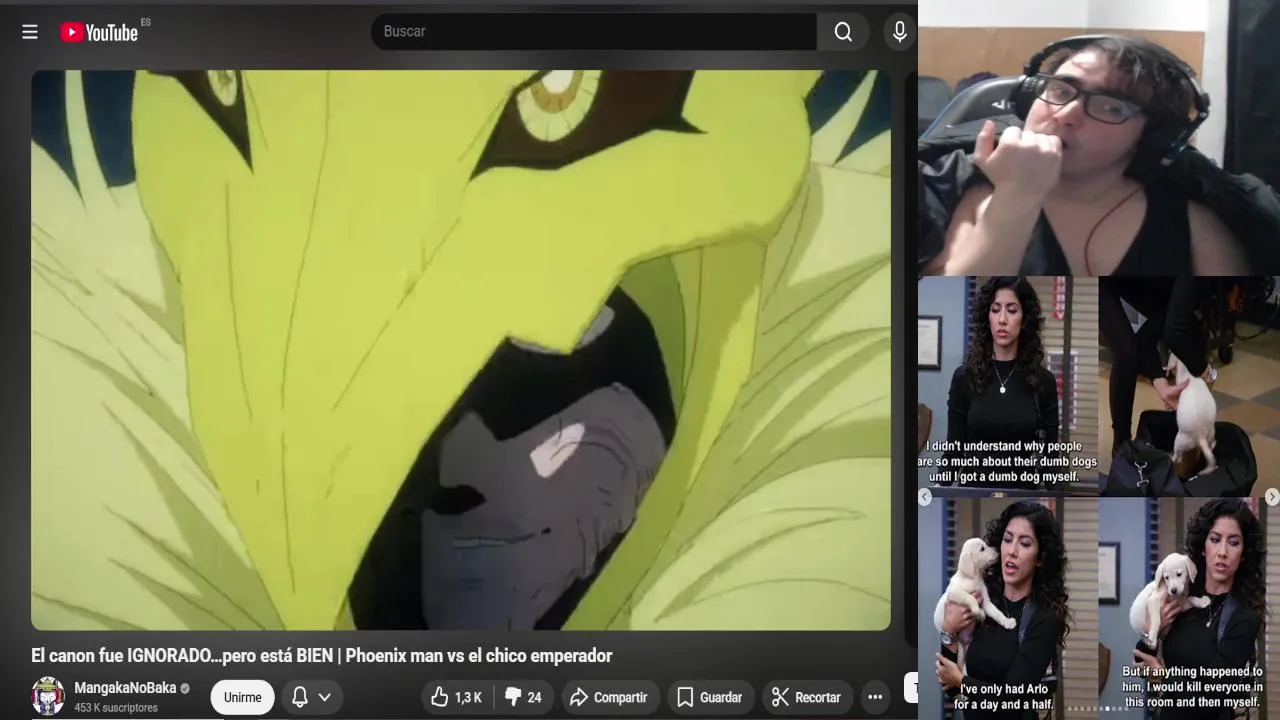Open the YouTube hamburger guide menu

[30, 32]
